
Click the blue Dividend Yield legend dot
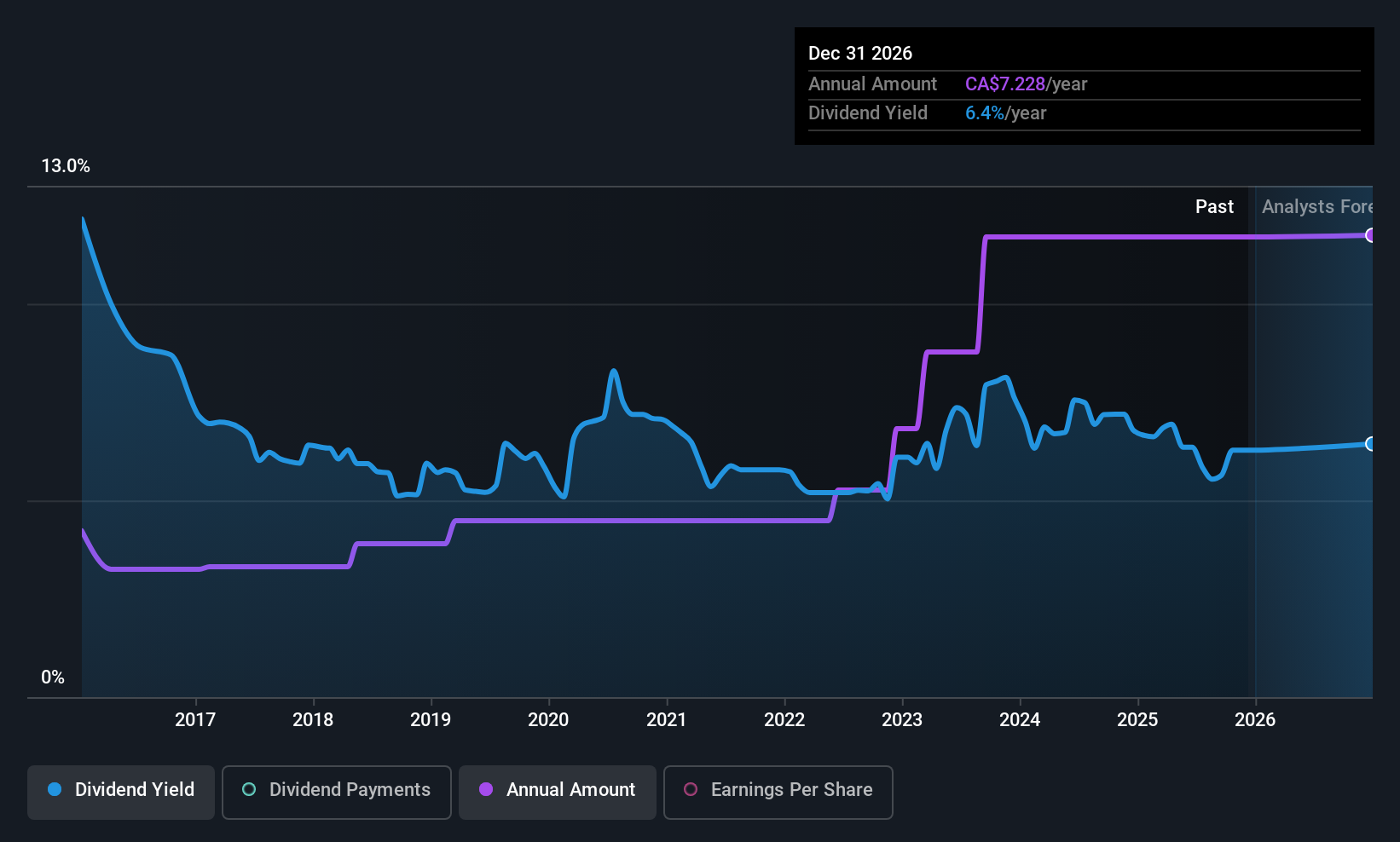coord(55,790)
